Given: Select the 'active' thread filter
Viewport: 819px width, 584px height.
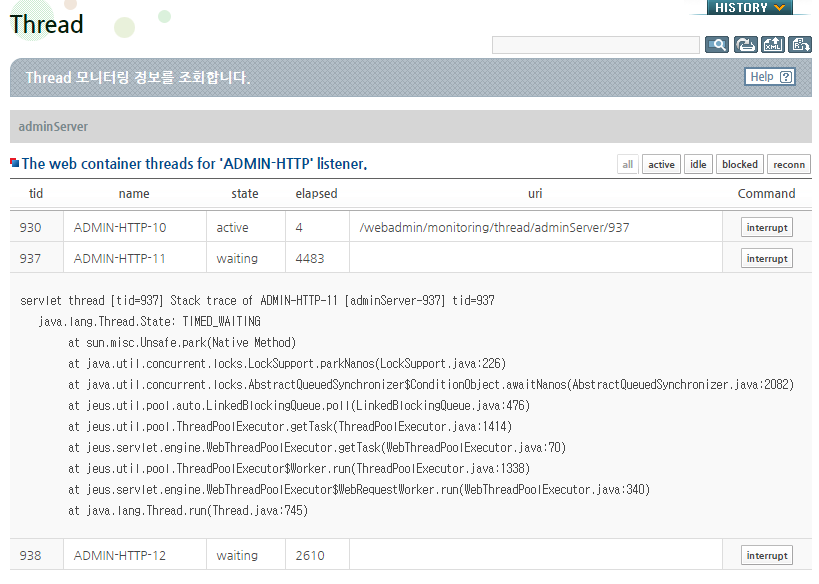Looking at the screenshot, I should [661, 165].
